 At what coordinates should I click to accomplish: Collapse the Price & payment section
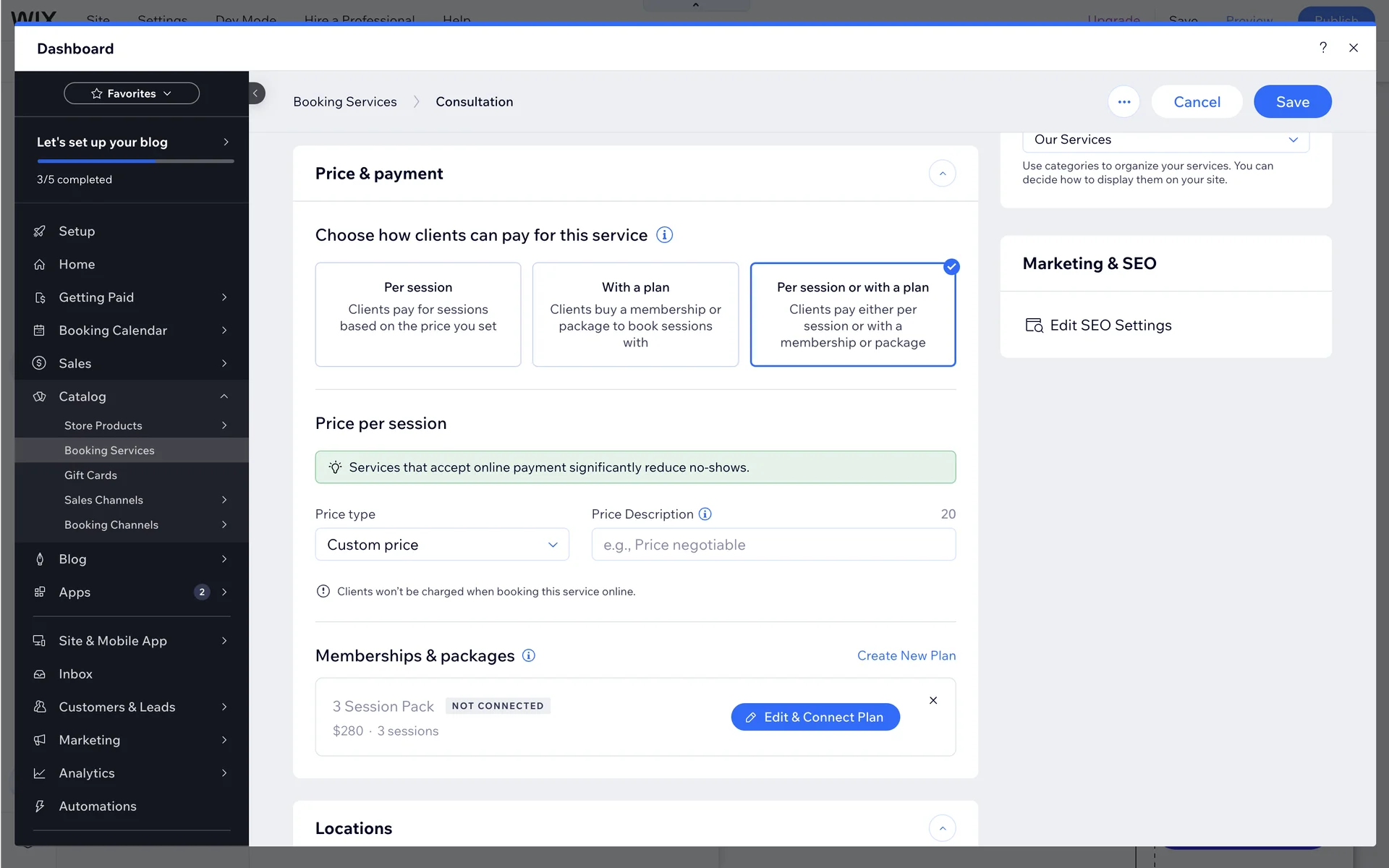click(942, 174)
